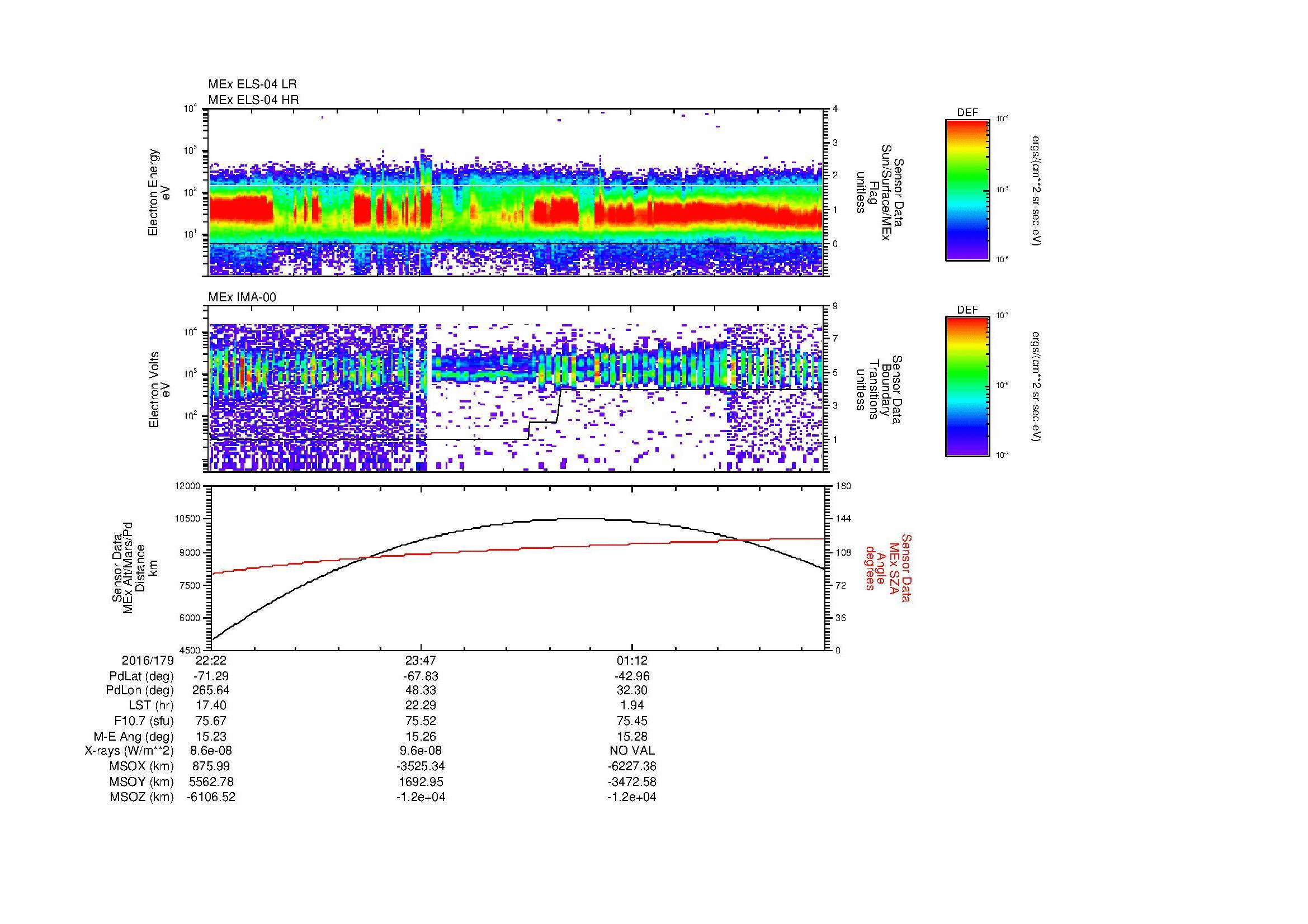Click the lower DEF color bar
The width and height of the screenshot is (1308, 924).
967,387
